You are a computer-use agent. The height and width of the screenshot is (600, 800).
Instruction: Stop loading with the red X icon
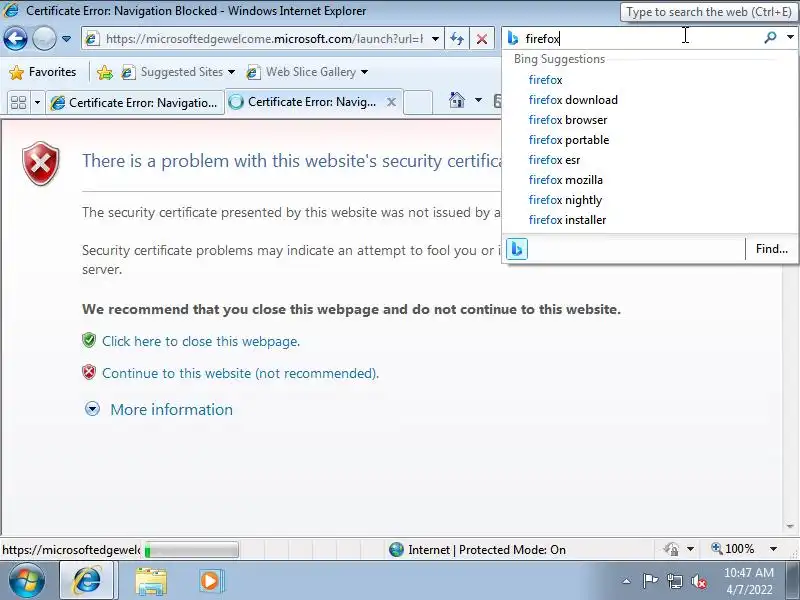(x=482, y=39)
